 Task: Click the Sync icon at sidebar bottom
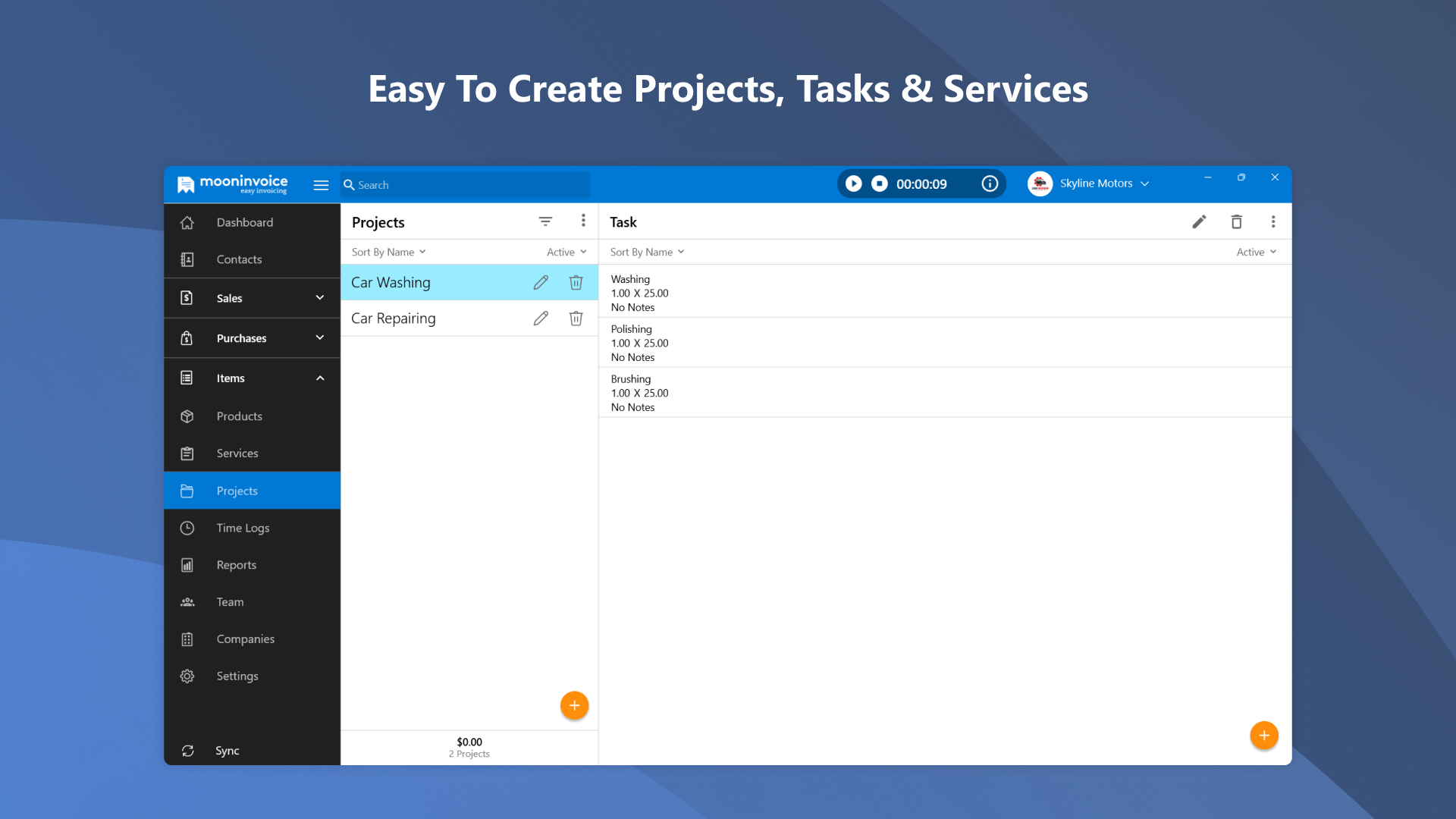click(226, 750)
